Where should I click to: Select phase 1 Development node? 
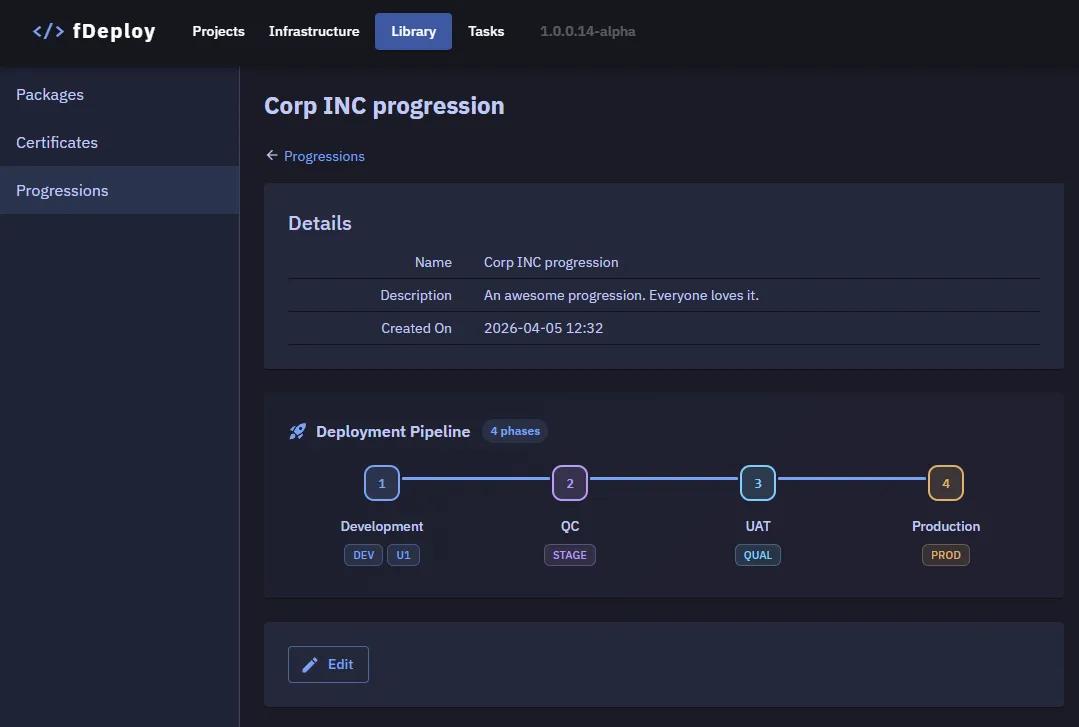click(x=382, y=483)
